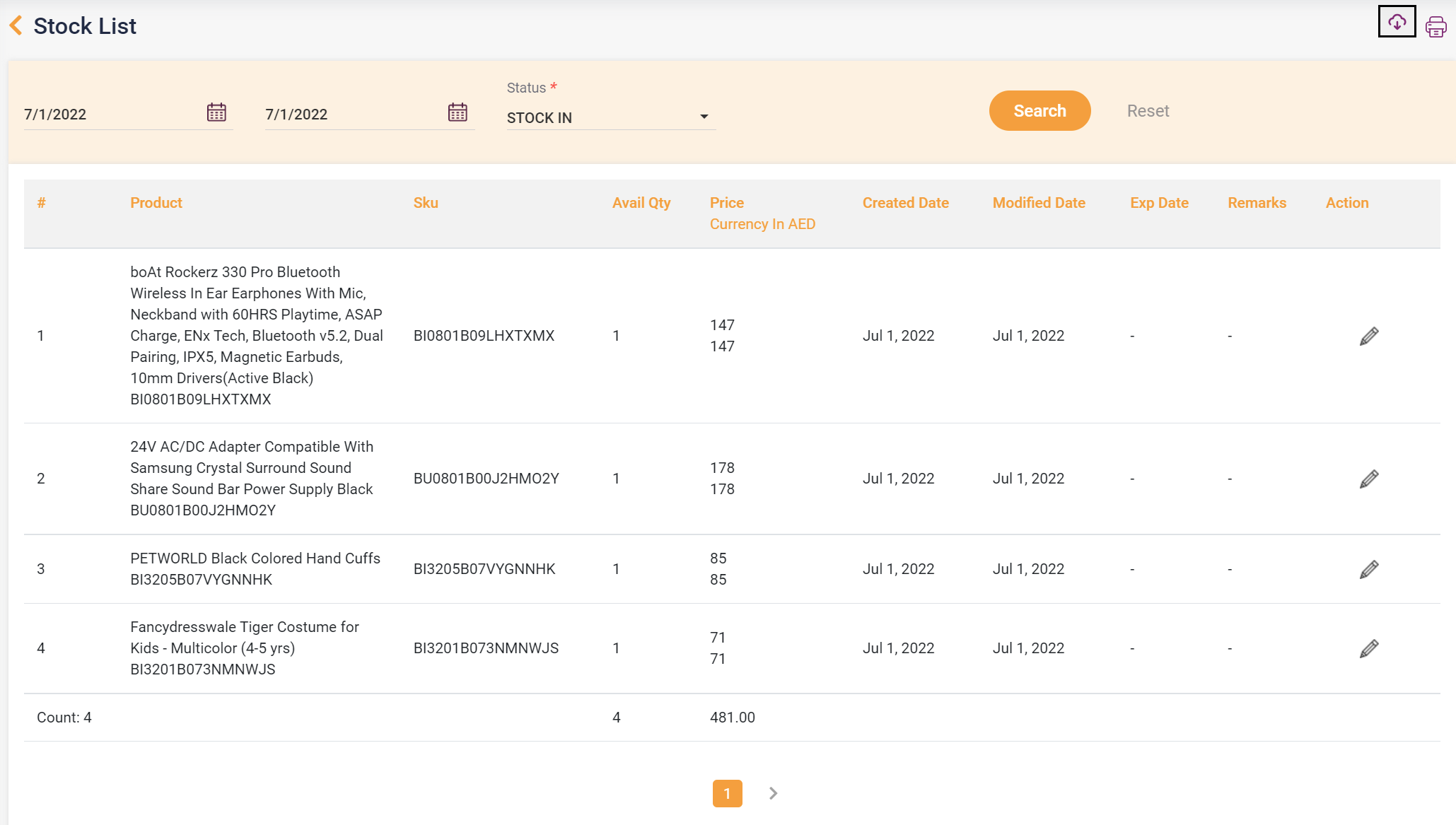Click the Currency In AED subheader
Image resolution: width=1456 pixels, height=825 pixels.
[x=762, y=224]
